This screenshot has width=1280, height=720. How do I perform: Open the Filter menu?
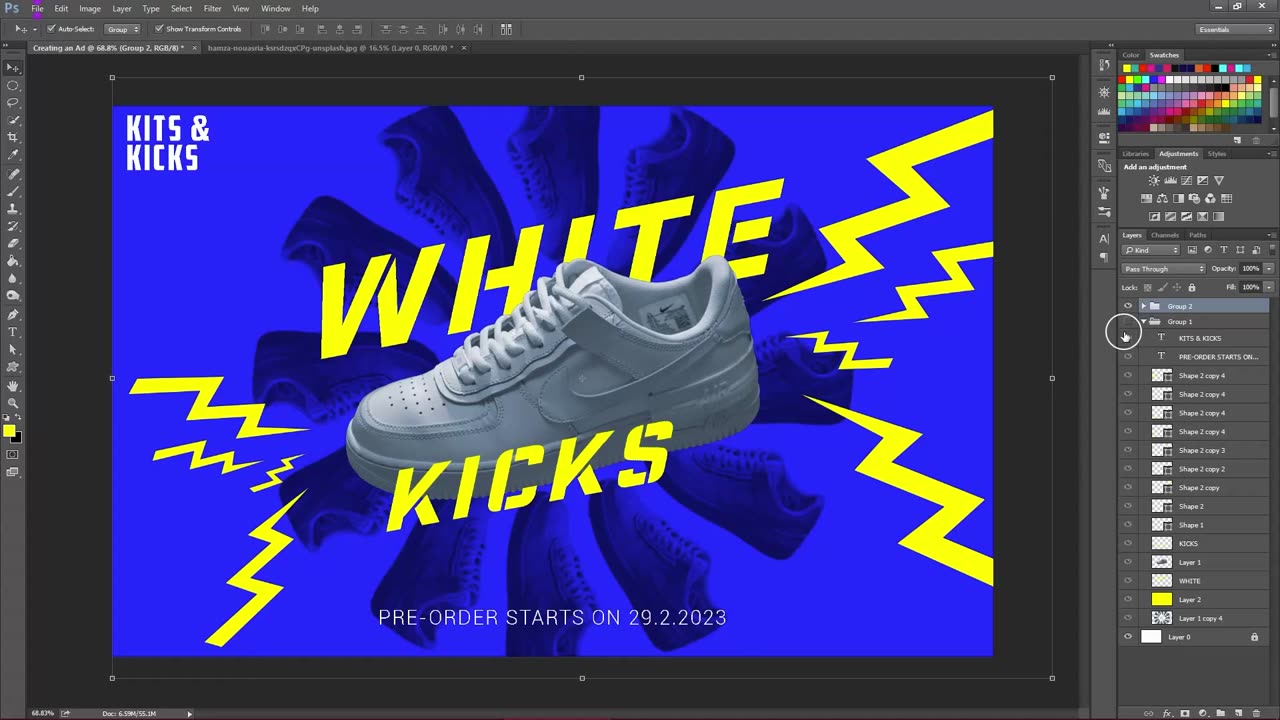pos(212,8)
